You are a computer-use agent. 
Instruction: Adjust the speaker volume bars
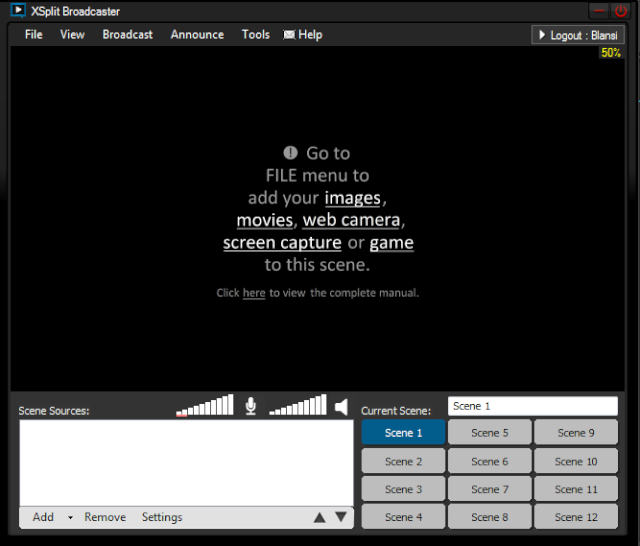pos(298,405)
